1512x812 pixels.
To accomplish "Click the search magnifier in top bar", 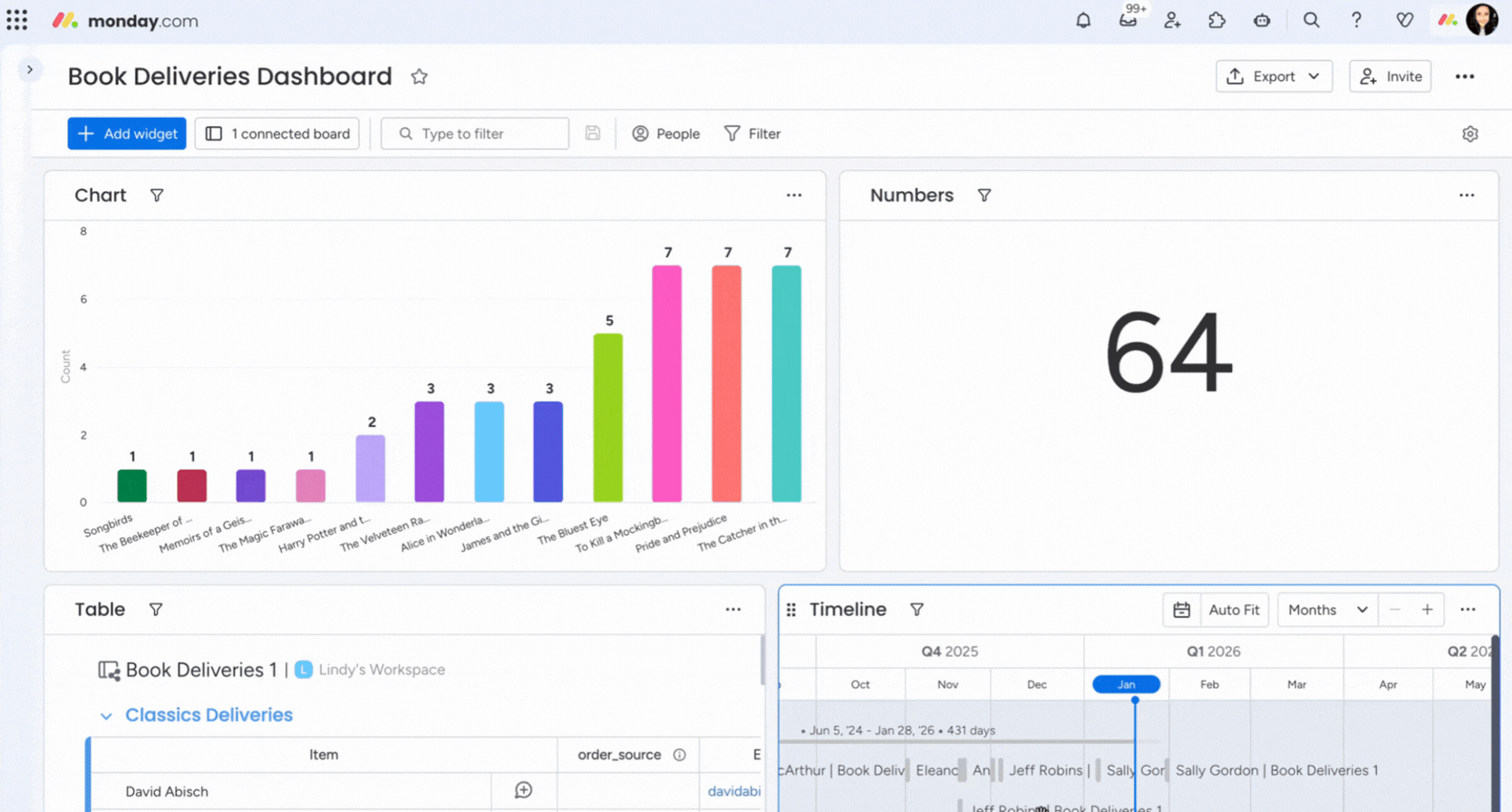I will 1311,20.
